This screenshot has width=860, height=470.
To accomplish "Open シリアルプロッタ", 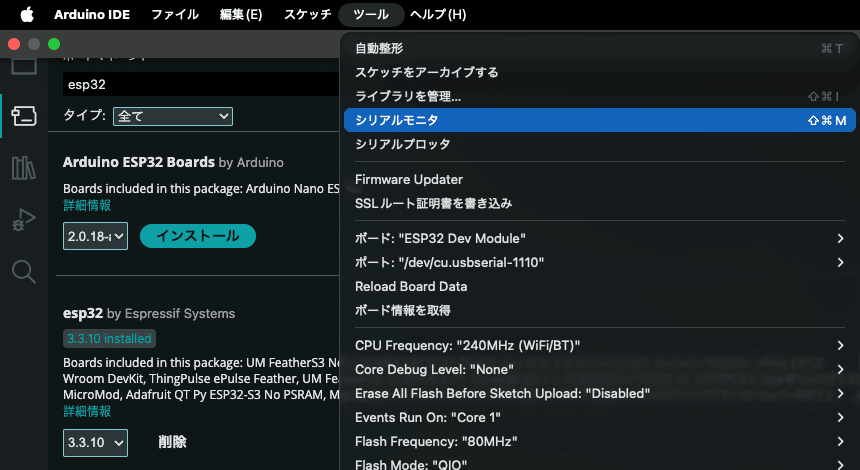I will coord(599,144).
